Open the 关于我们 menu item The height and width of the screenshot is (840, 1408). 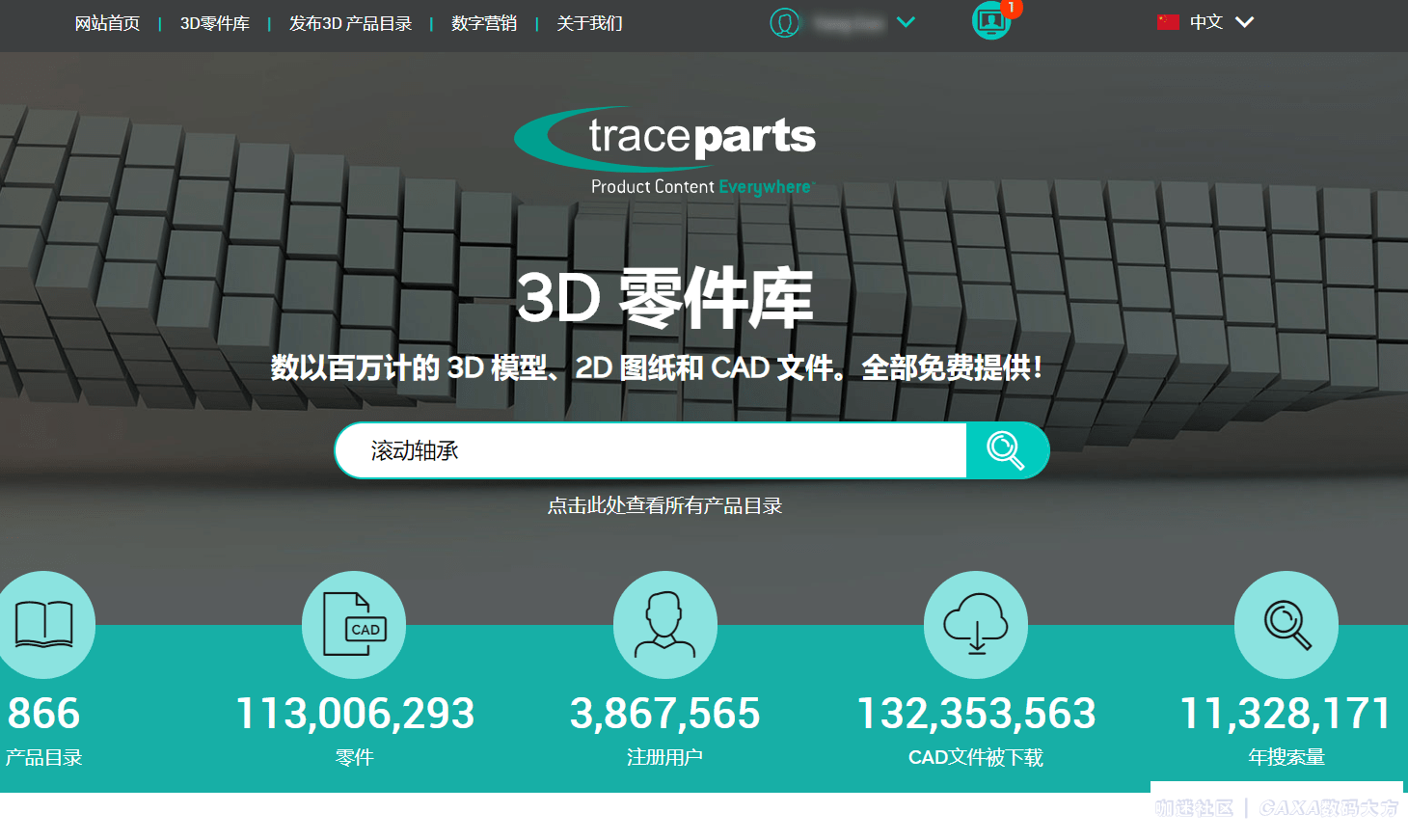pos(589,23)
